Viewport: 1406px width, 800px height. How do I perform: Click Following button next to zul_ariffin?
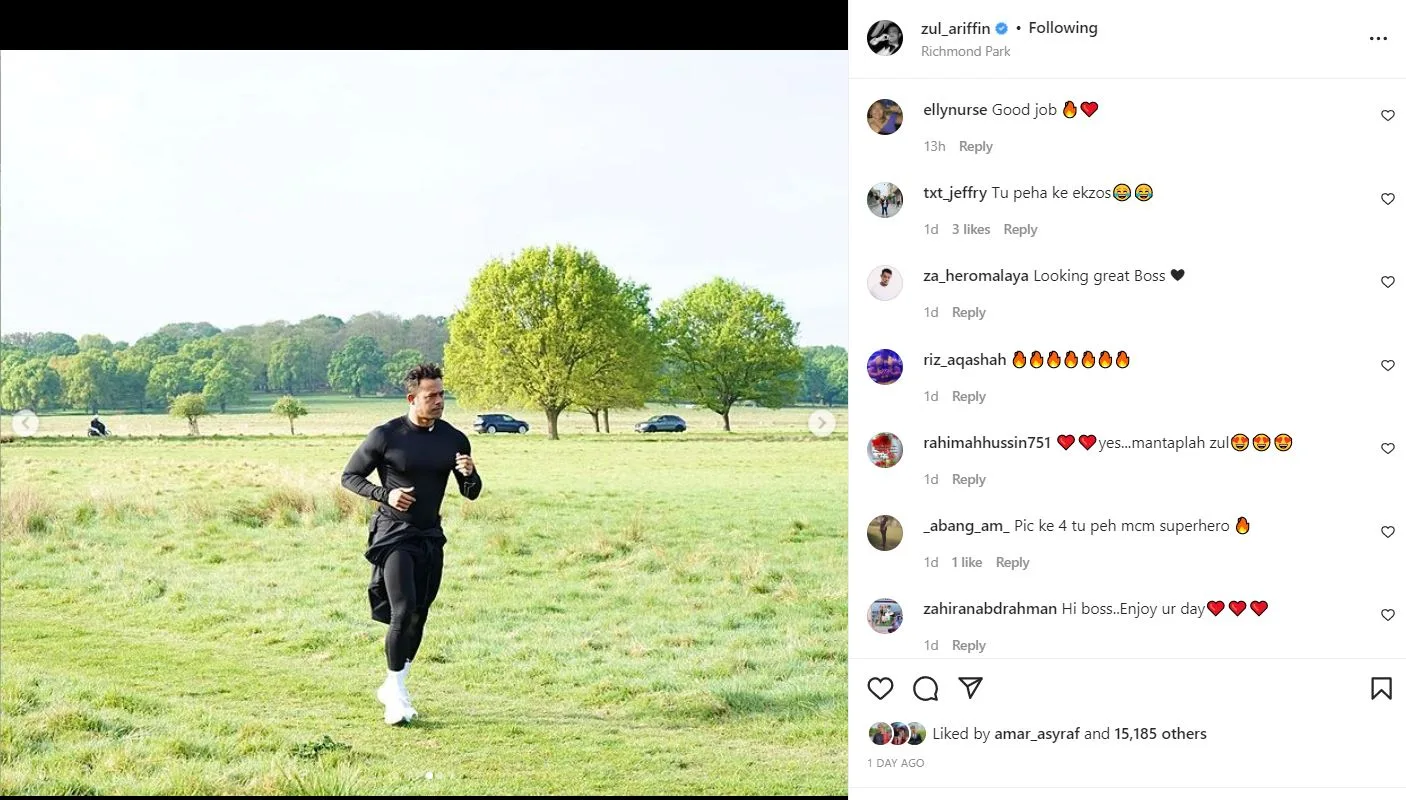(1062, 28)
